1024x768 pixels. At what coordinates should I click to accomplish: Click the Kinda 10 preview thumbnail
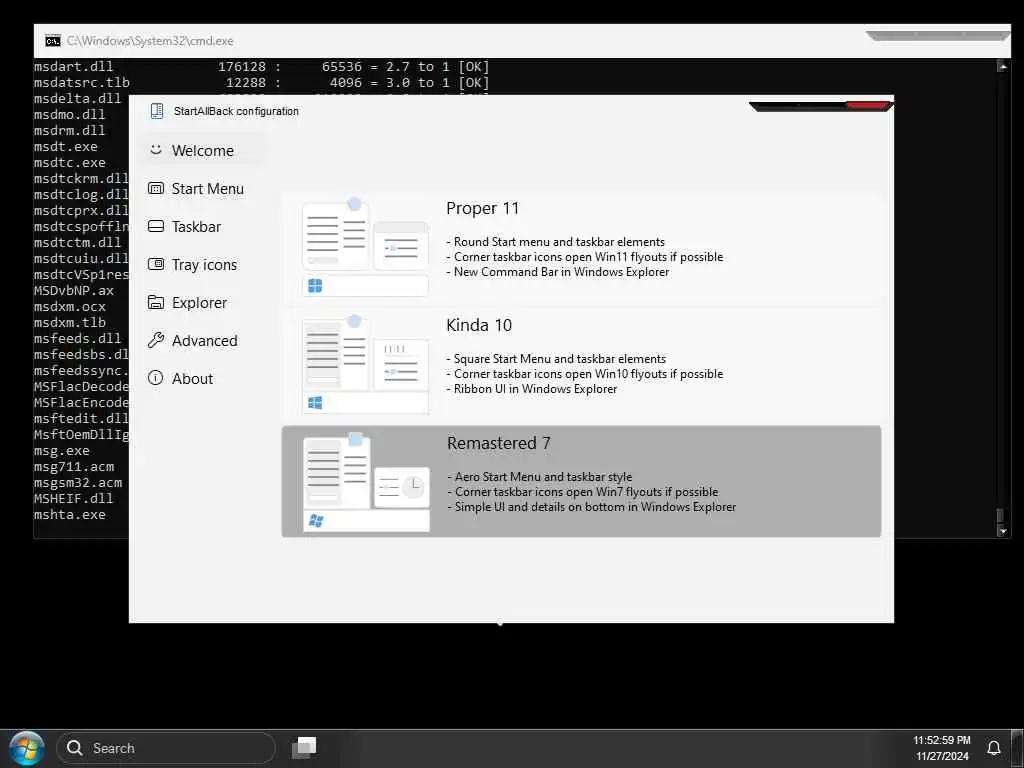(x=365, y=364)
